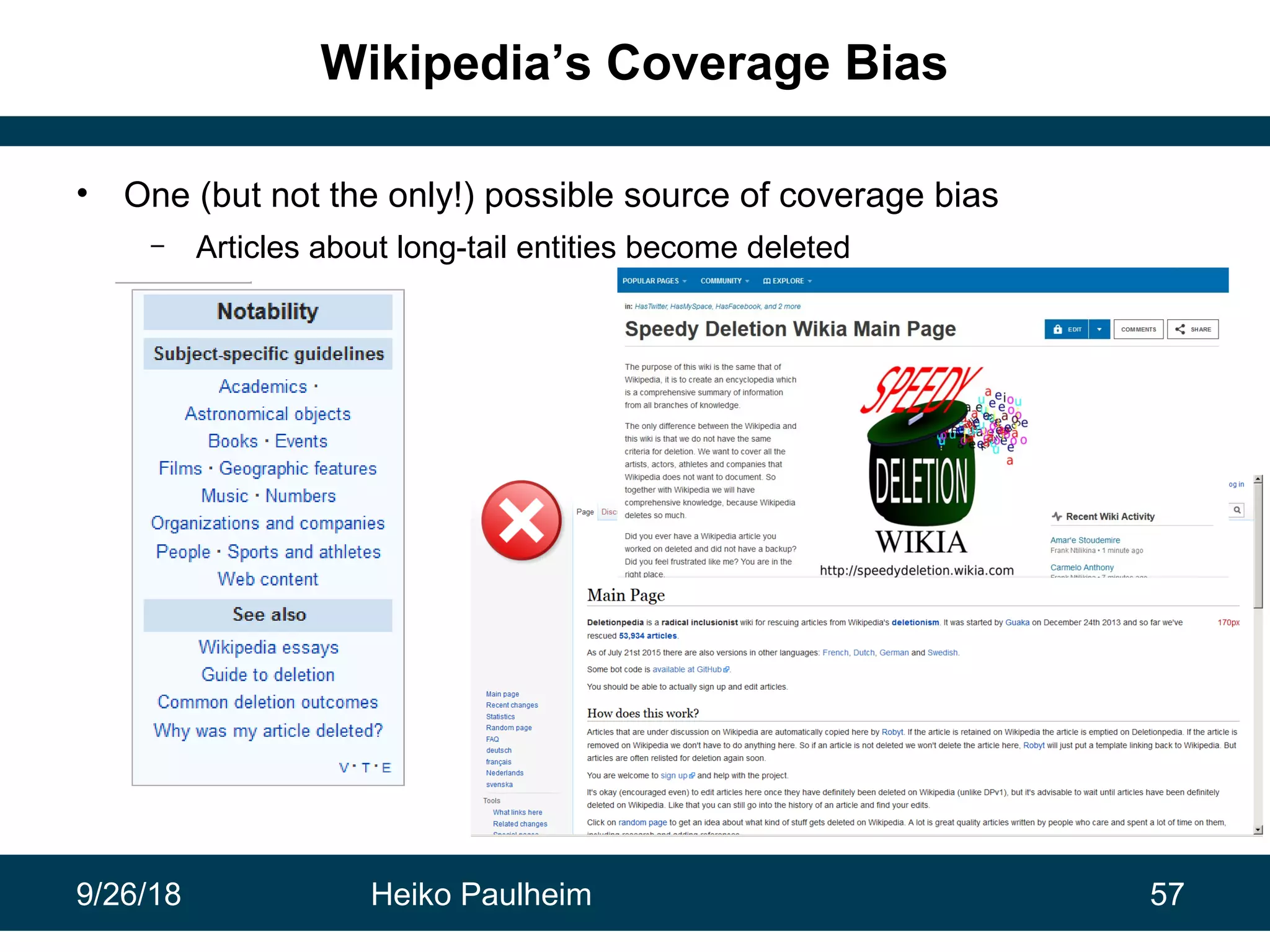Open the Swedish version link
This screenshot has width=1270, height=952.
(943, 653)
